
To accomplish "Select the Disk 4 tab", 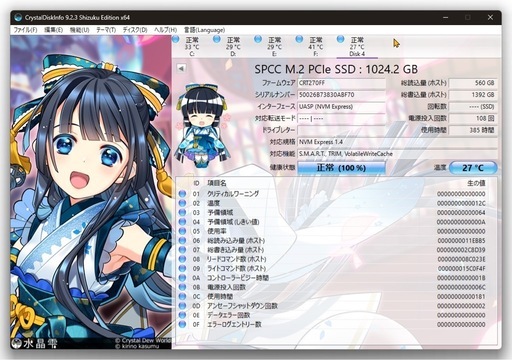I will [x=357, y=46].
